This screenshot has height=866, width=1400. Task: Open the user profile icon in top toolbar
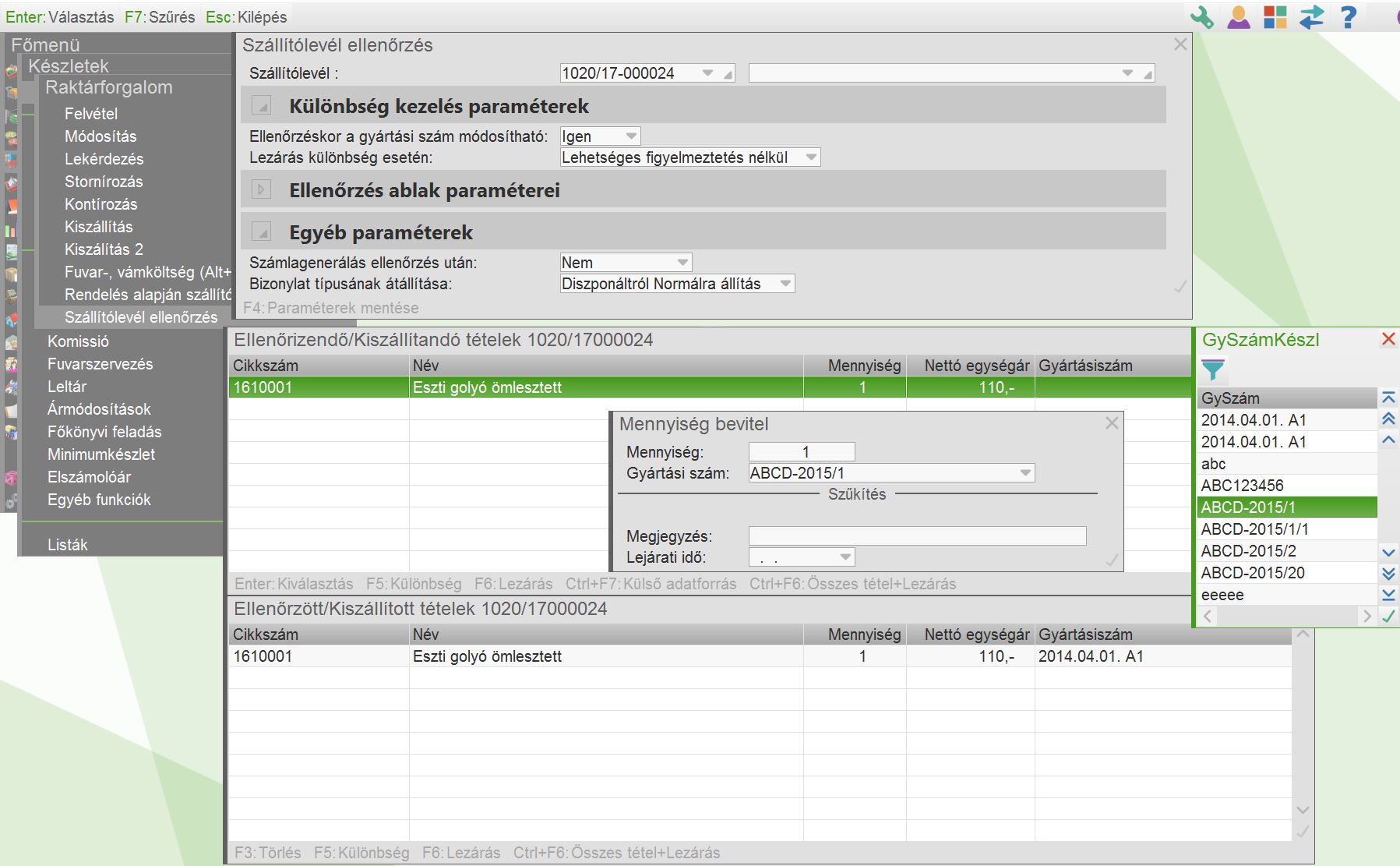[1238, 16]
